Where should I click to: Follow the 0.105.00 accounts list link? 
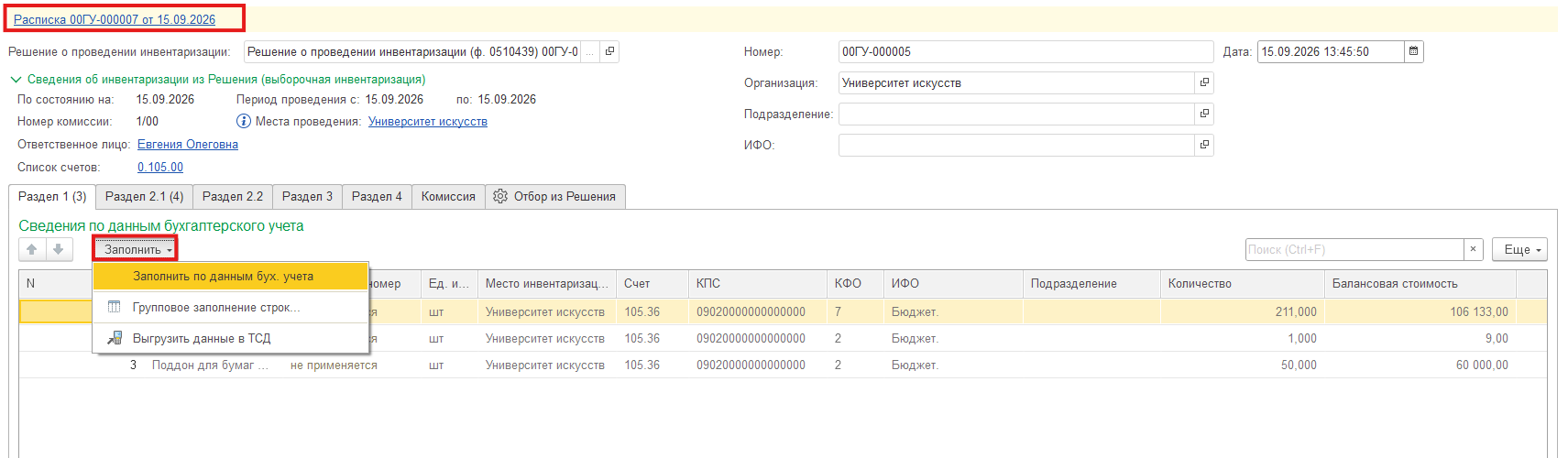[160, 167]
